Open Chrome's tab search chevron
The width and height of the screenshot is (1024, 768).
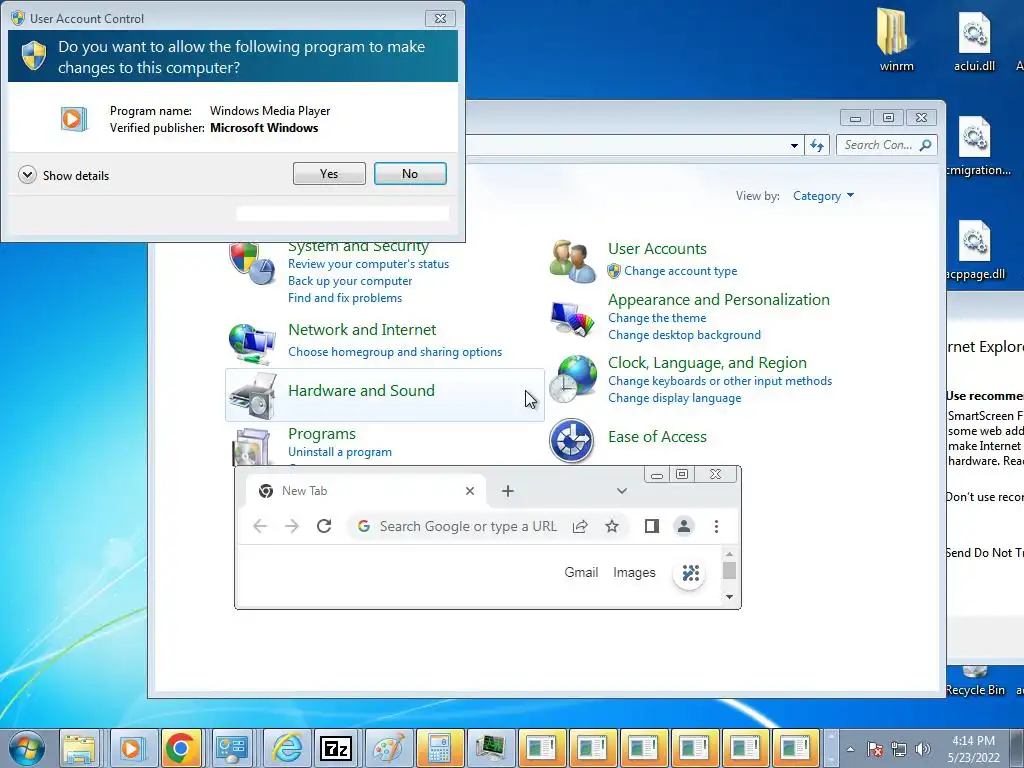[622, 491]
